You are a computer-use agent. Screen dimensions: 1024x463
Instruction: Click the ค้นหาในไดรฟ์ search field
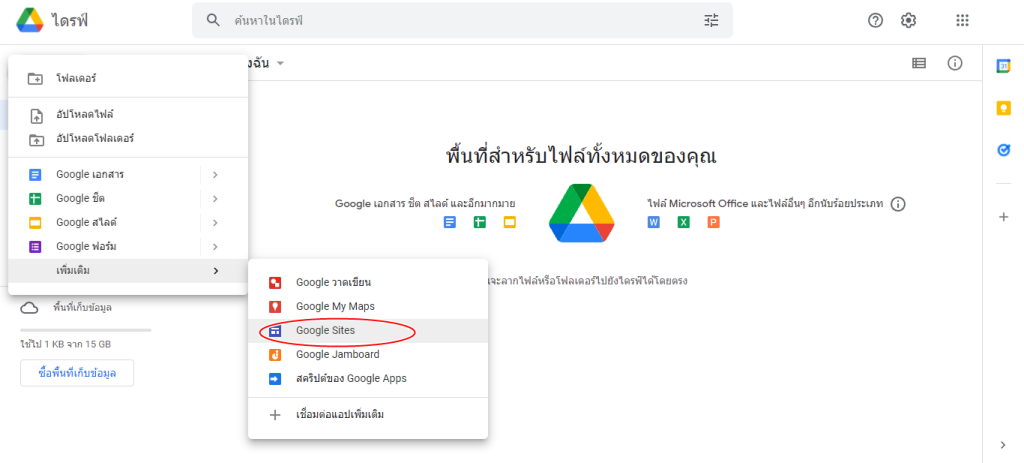[450, 20]
